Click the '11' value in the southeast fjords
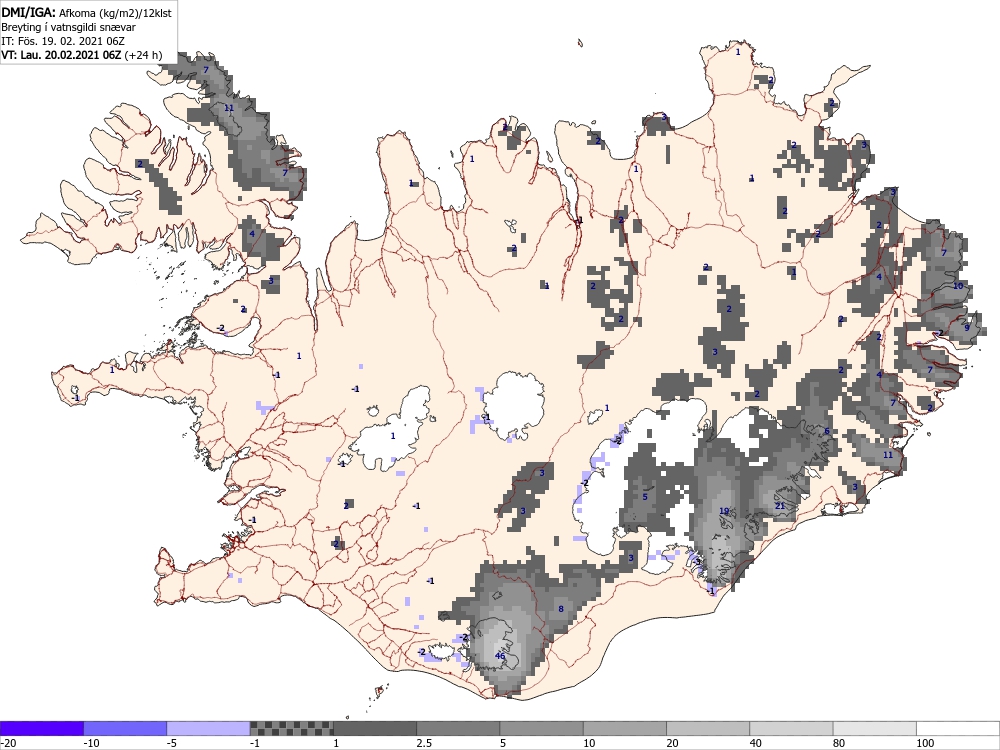This screenshot has width=1000, height=750. pos(888,455)
